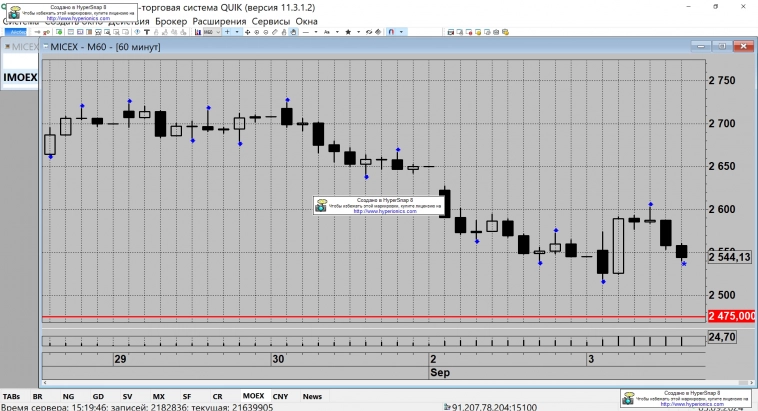Click the zoom out magnifier icon

coord(266,32)
